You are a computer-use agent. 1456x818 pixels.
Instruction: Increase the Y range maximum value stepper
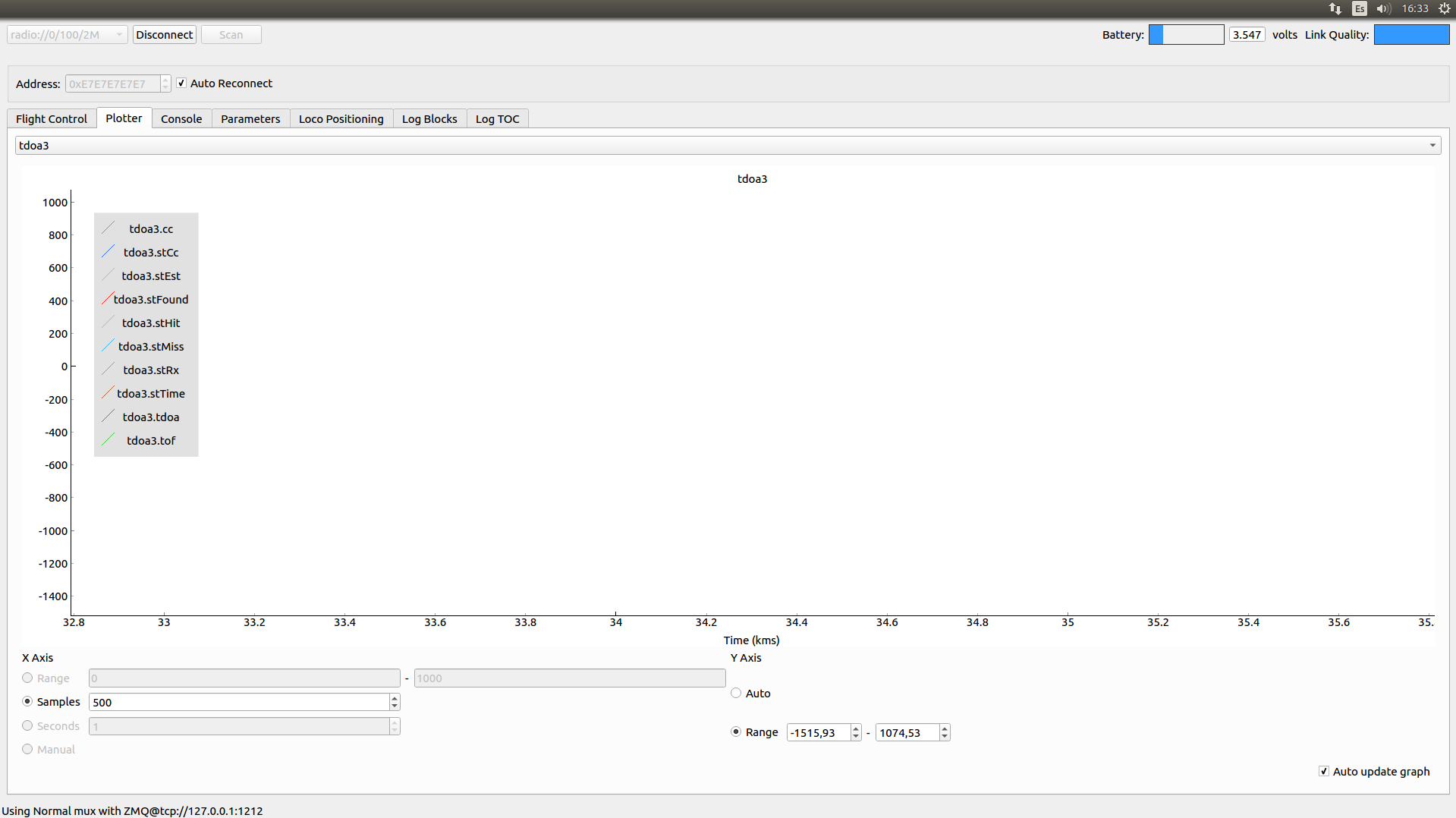point(945,728)
